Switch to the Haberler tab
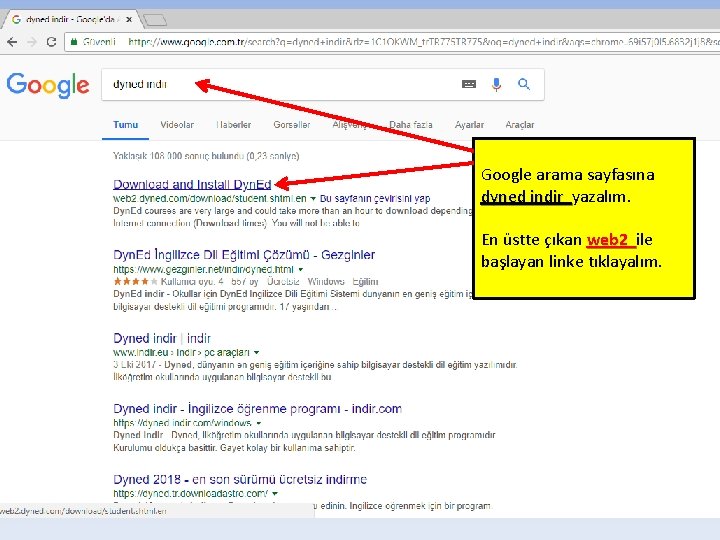This screenshot has width=720, height=540. click(x=234, y=125)
